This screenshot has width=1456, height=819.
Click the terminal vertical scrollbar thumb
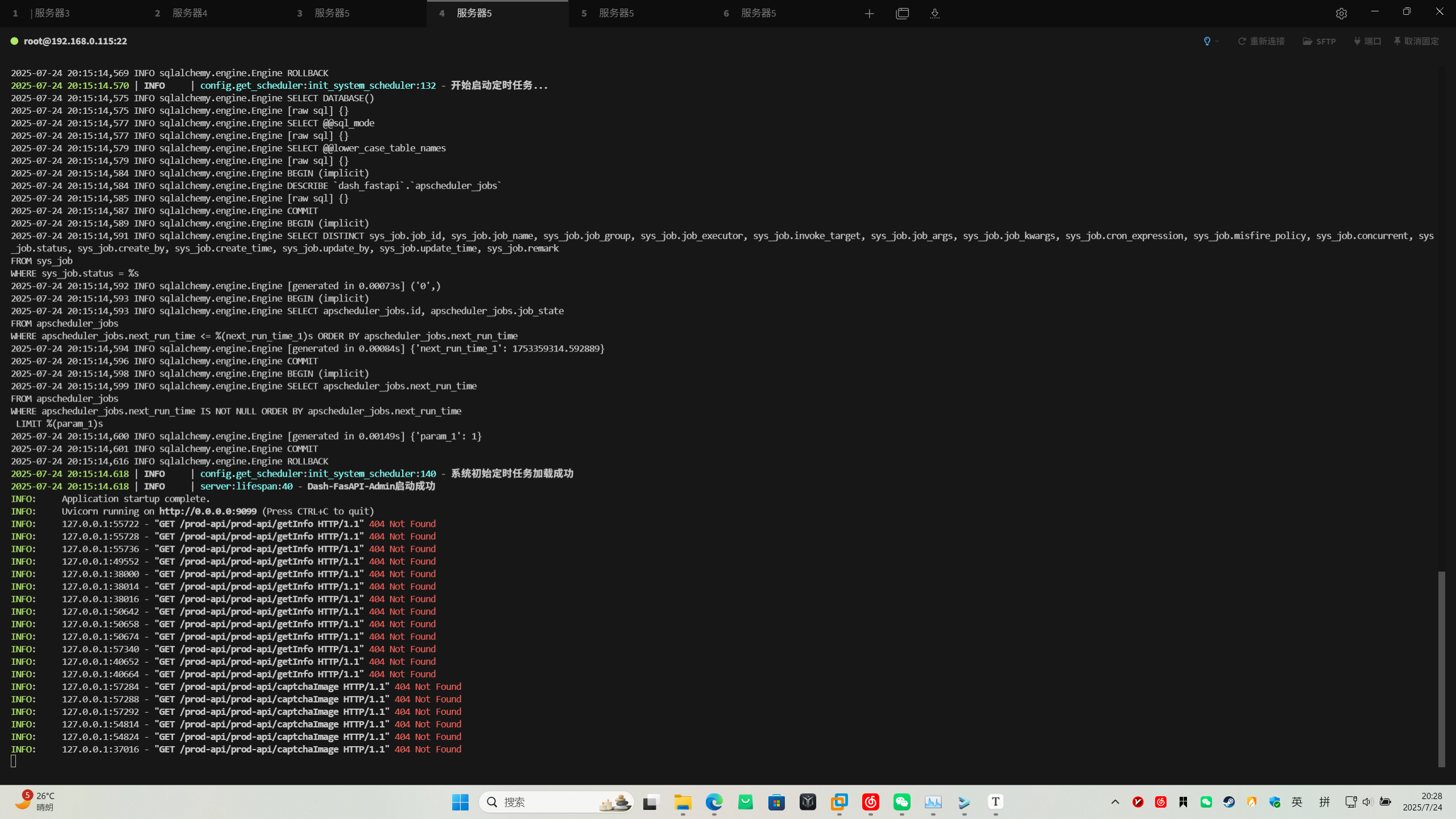pos(1441,669)
